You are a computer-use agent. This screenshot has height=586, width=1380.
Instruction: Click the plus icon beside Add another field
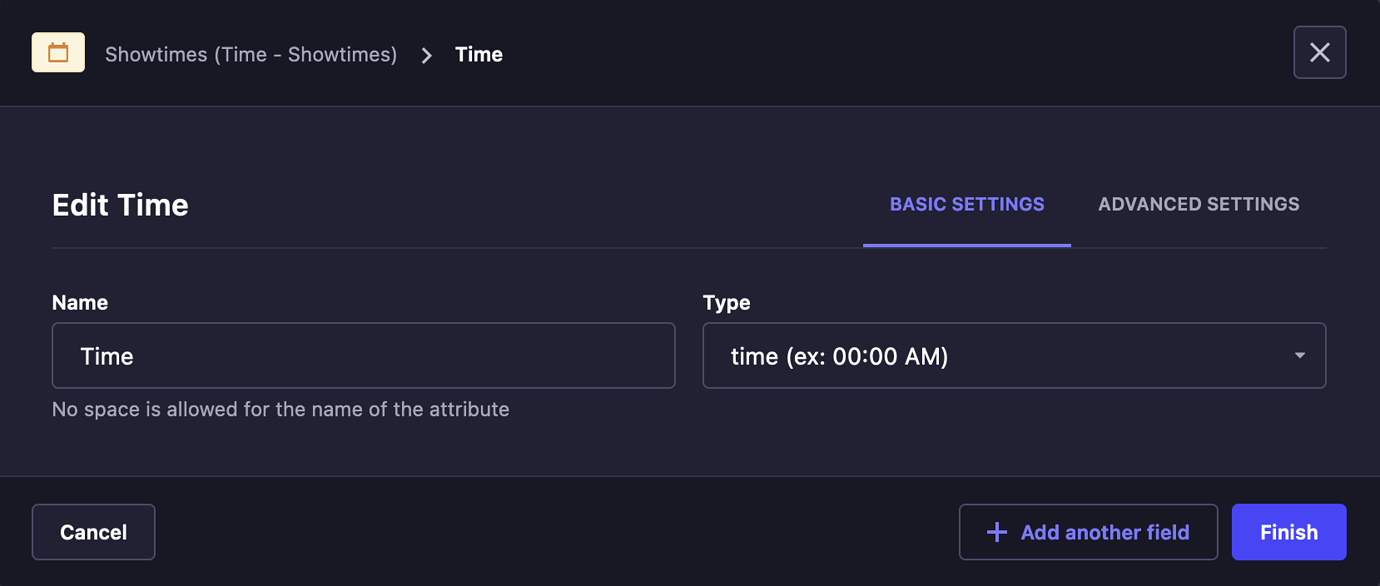pos(997,532)
